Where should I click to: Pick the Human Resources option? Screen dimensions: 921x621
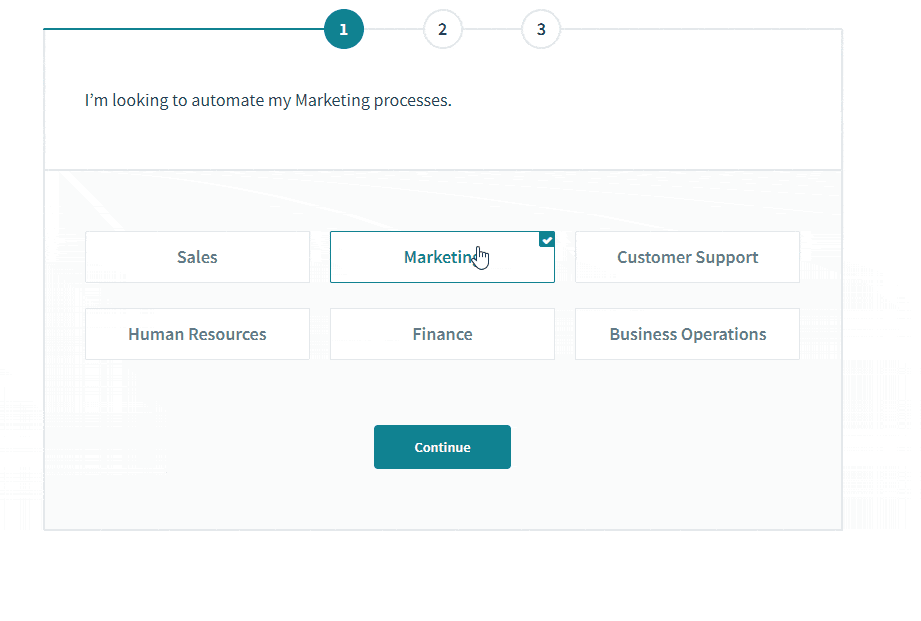197,334
